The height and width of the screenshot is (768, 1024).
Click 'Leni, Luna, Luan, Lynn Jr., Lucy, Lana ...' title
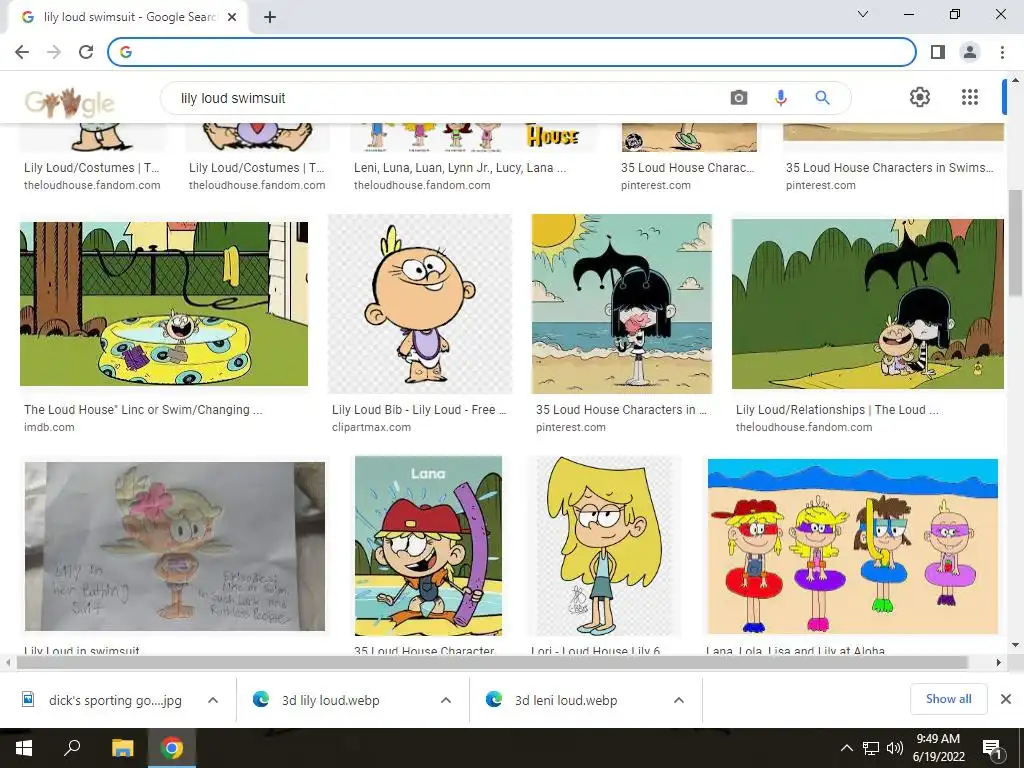(460, 167)
